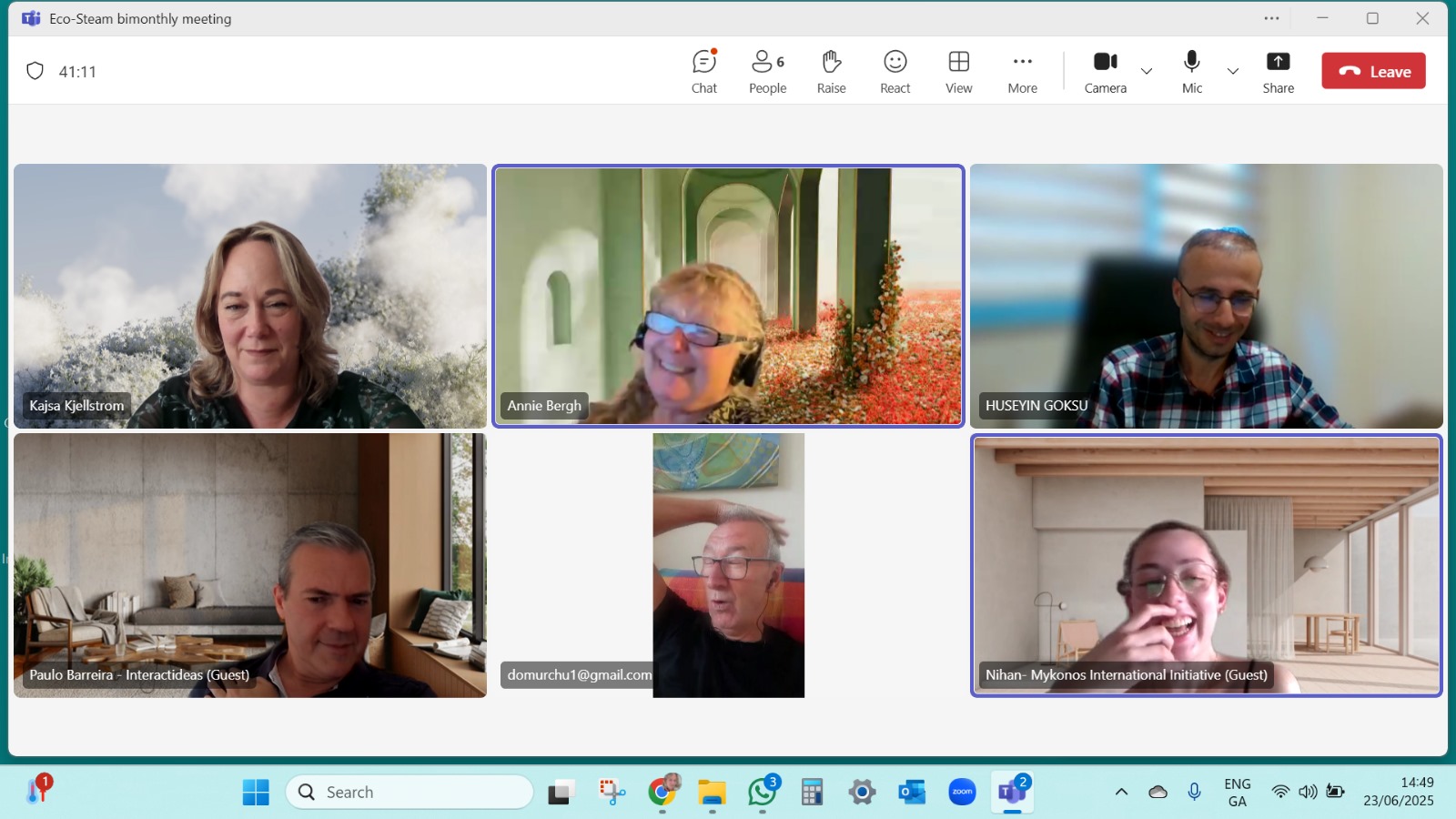Select Annie Bergh's video tile

(728, 296)
